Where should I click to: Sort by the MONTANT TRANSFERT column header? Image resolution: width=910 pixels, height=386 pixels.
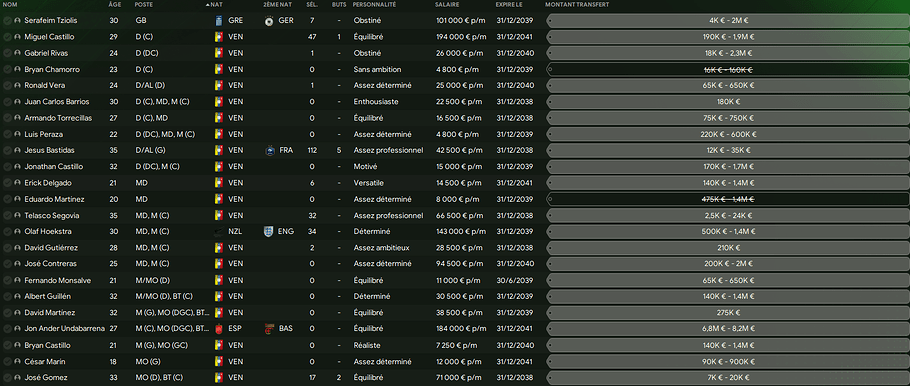click(x=577, y=5)
